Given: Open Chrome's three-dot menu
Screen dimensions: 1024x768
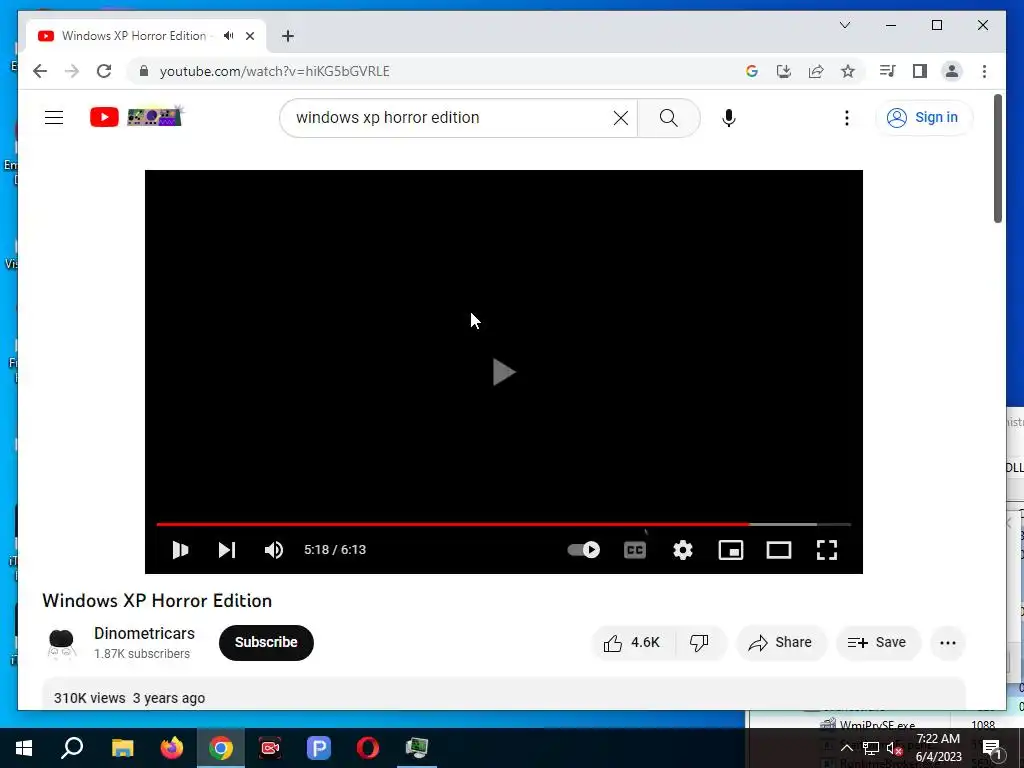Looking at the screenshot, I should click(984, 71).
